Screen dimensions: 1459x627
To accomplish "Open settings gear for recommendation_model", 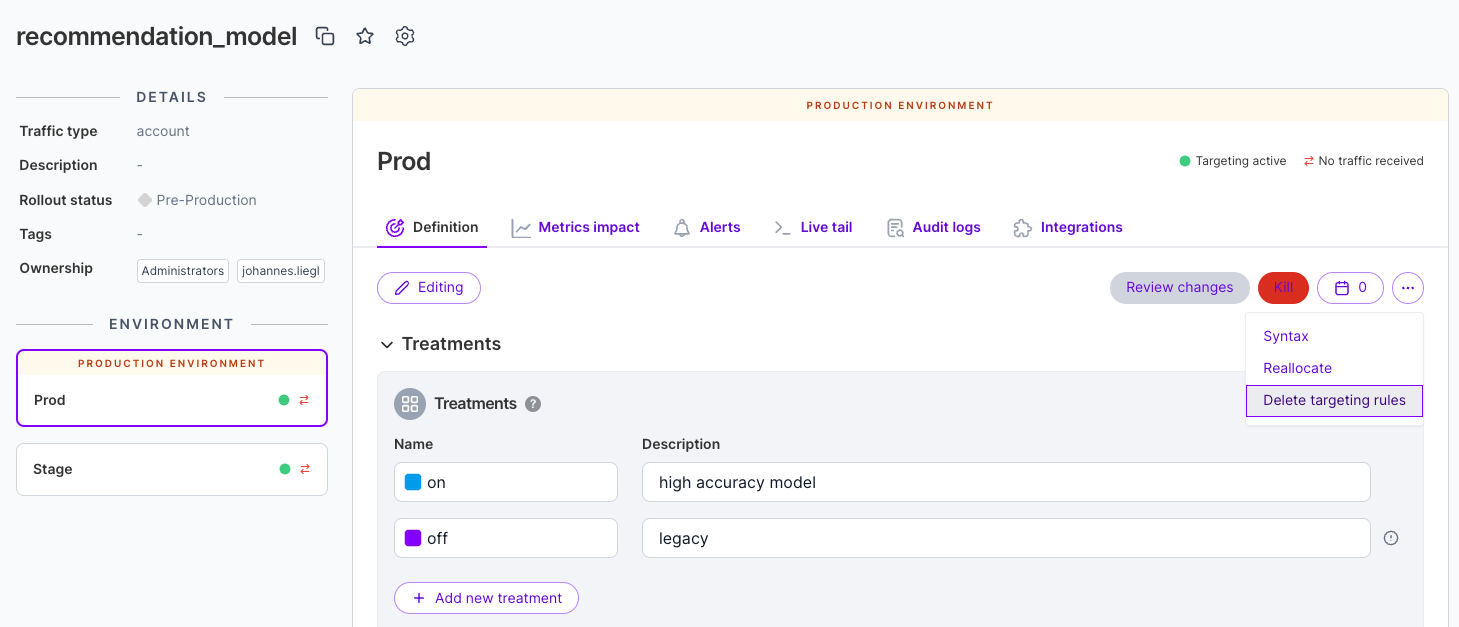I will [405, 36].
